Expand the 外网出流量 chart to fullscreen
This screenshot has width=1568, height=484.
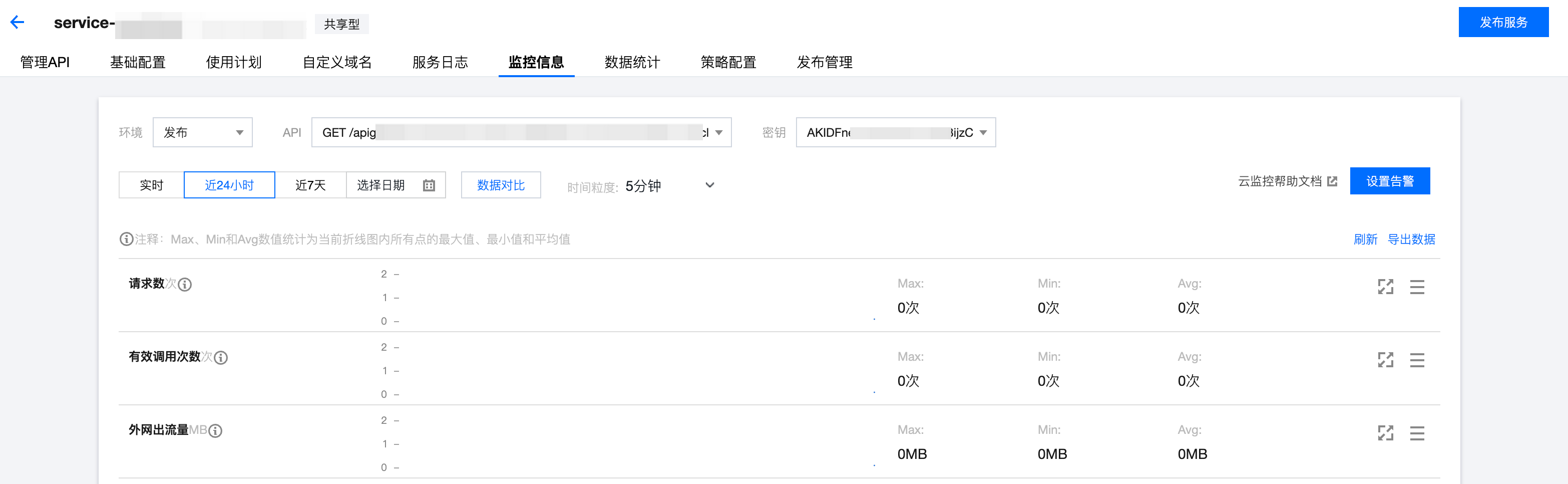pyautogui.click(x=1385, y=433)
